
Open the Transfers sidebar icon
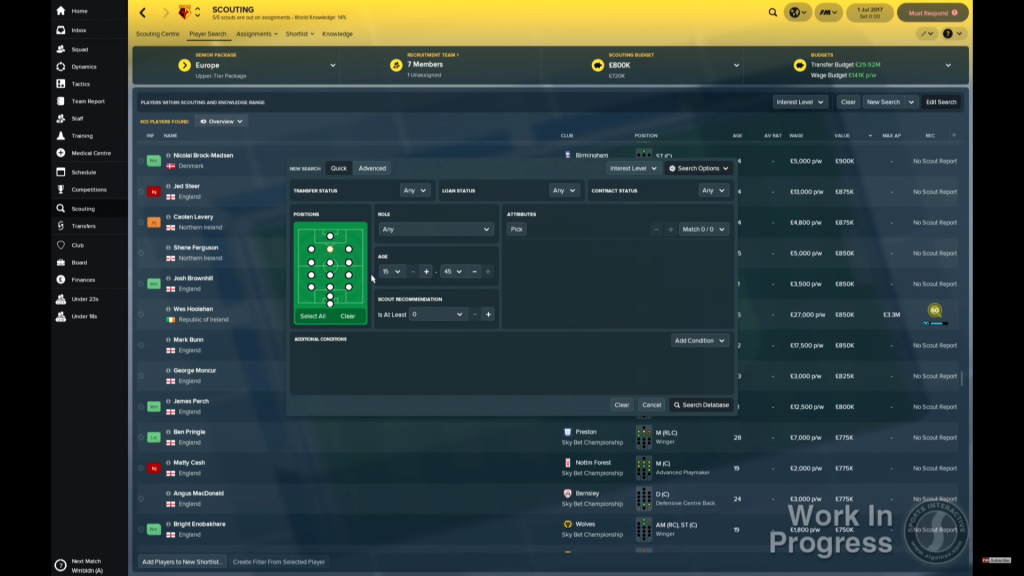click(61, 226)
